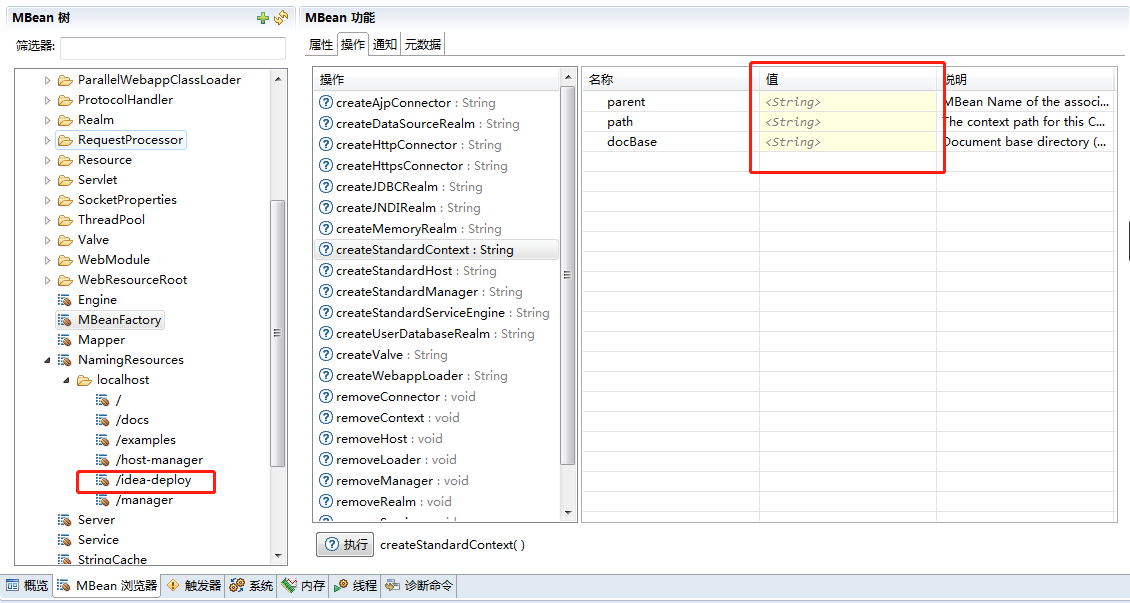
Task: Switch to the 属性 tab
Action: point(321,45)
